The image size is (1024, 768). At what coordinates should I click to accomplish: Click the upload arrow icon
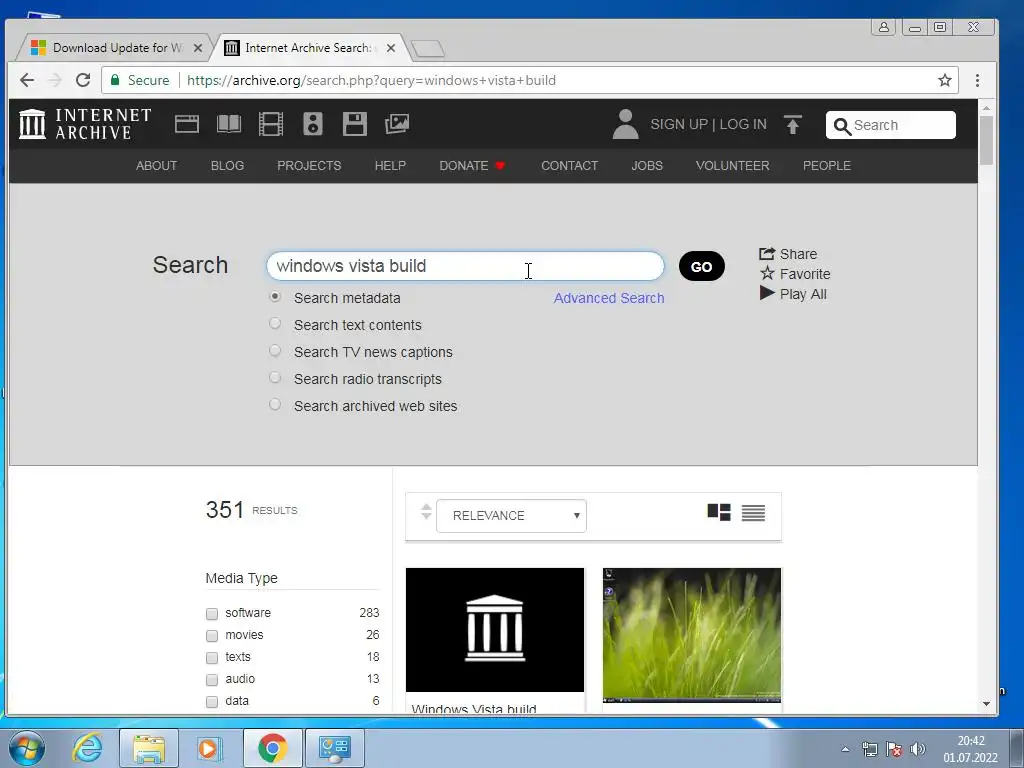click(793, 124)
